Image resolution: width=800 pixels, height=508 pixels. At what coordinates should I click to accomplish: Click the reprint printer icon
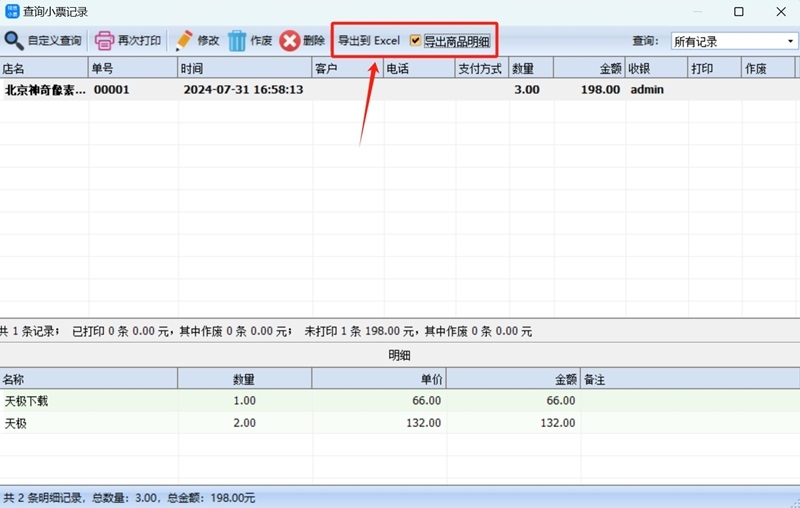[104, 40]
